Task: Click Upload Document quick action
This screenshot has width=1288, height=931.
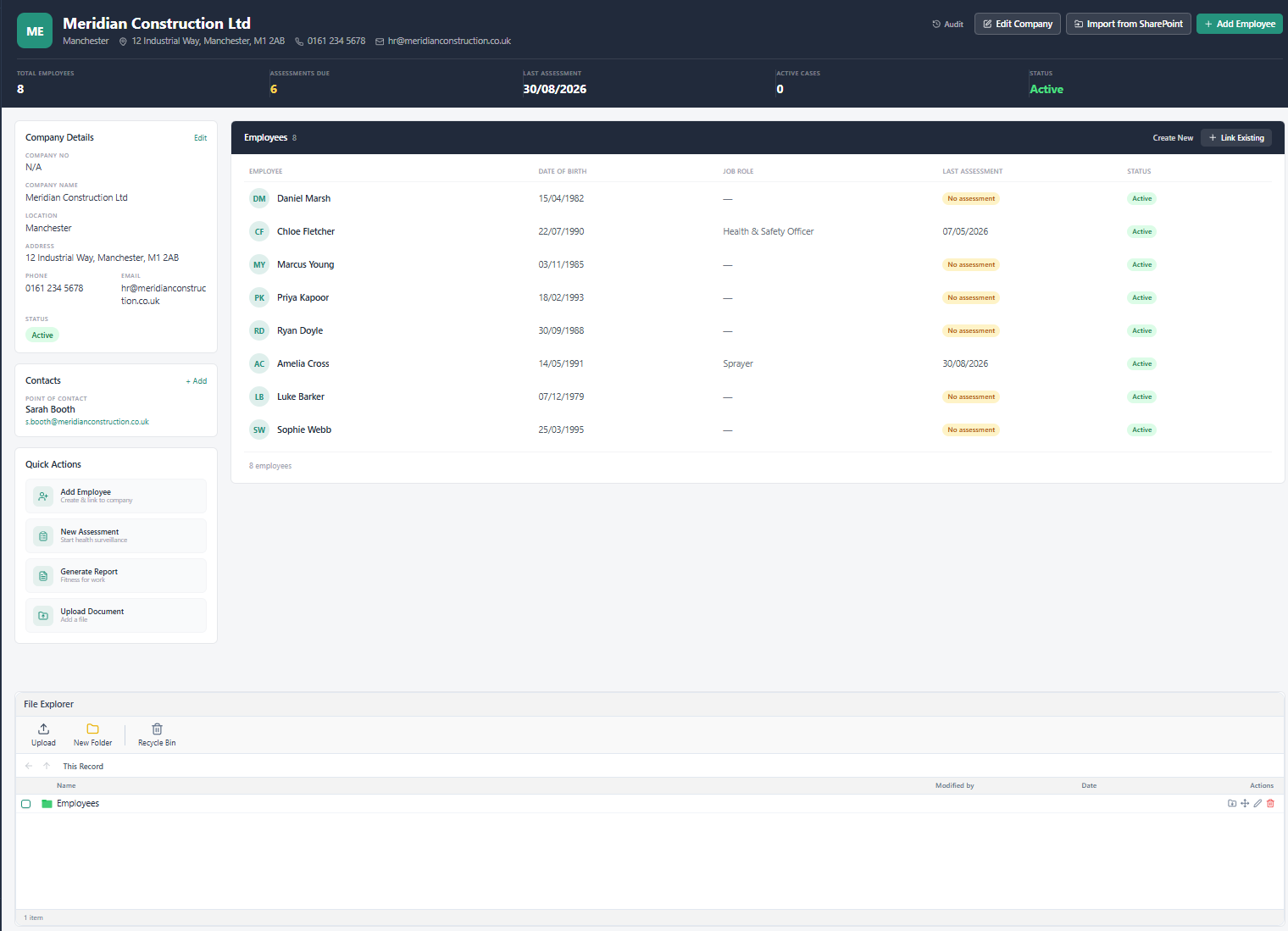Action: click(x=116, y=615)
